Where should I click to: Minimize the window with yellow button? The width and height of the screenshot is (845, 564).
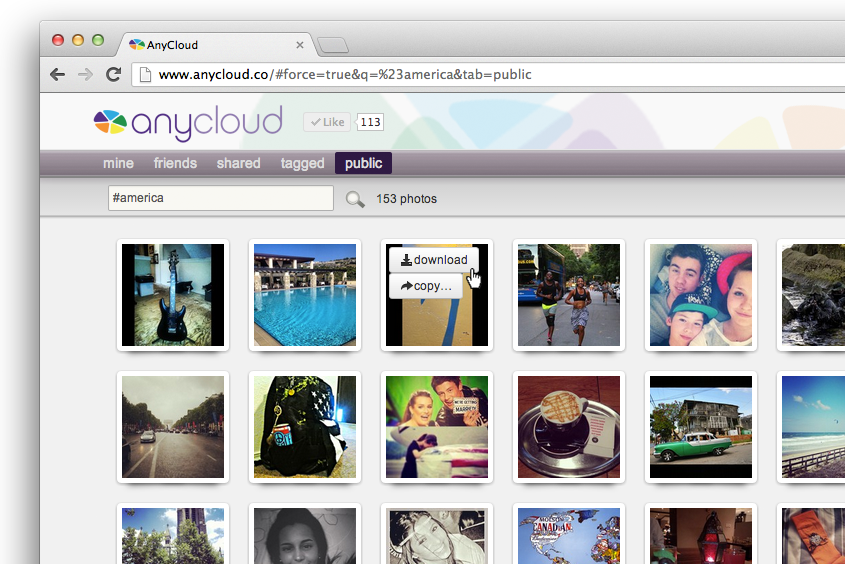click(x=78, y=40)
